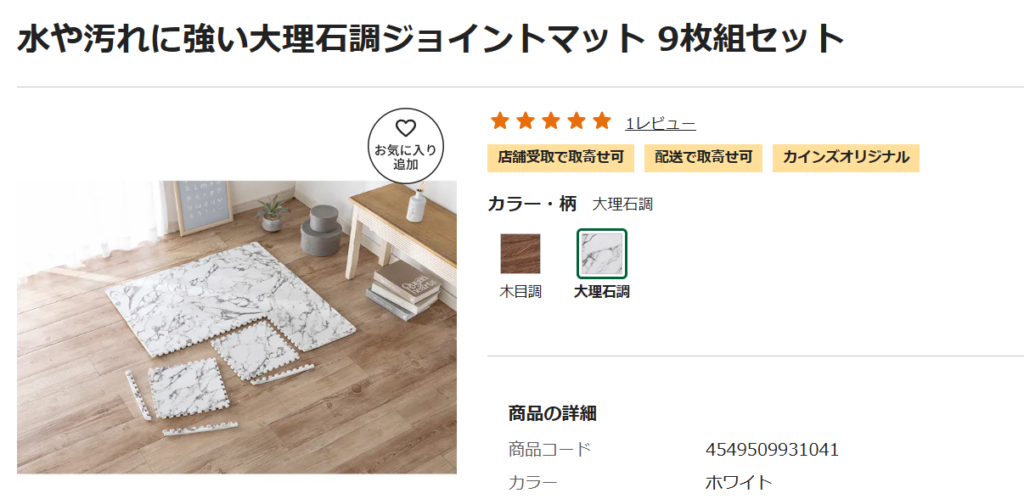Click the bold 大理石調 label under the swatch

tap(602, 292)
